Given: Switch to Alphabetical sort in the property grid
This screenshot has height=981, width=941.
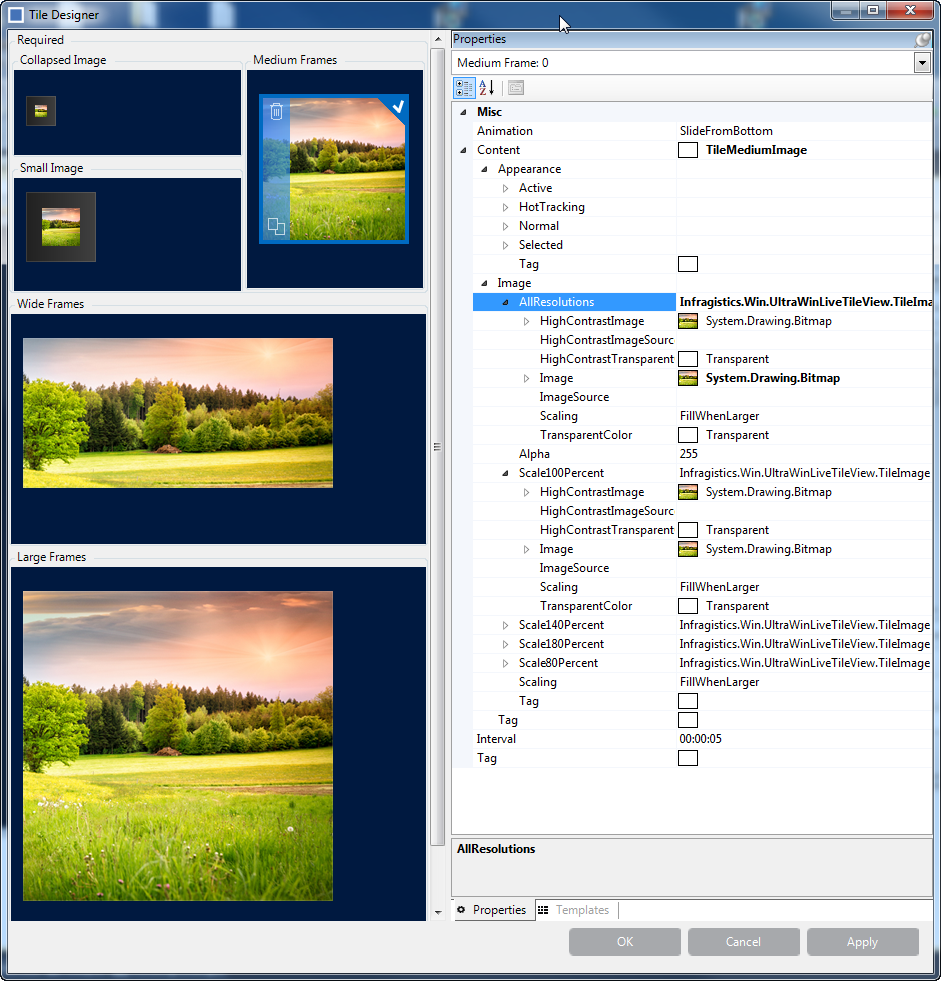Looking at the screenshot, I should click(486, 88).
